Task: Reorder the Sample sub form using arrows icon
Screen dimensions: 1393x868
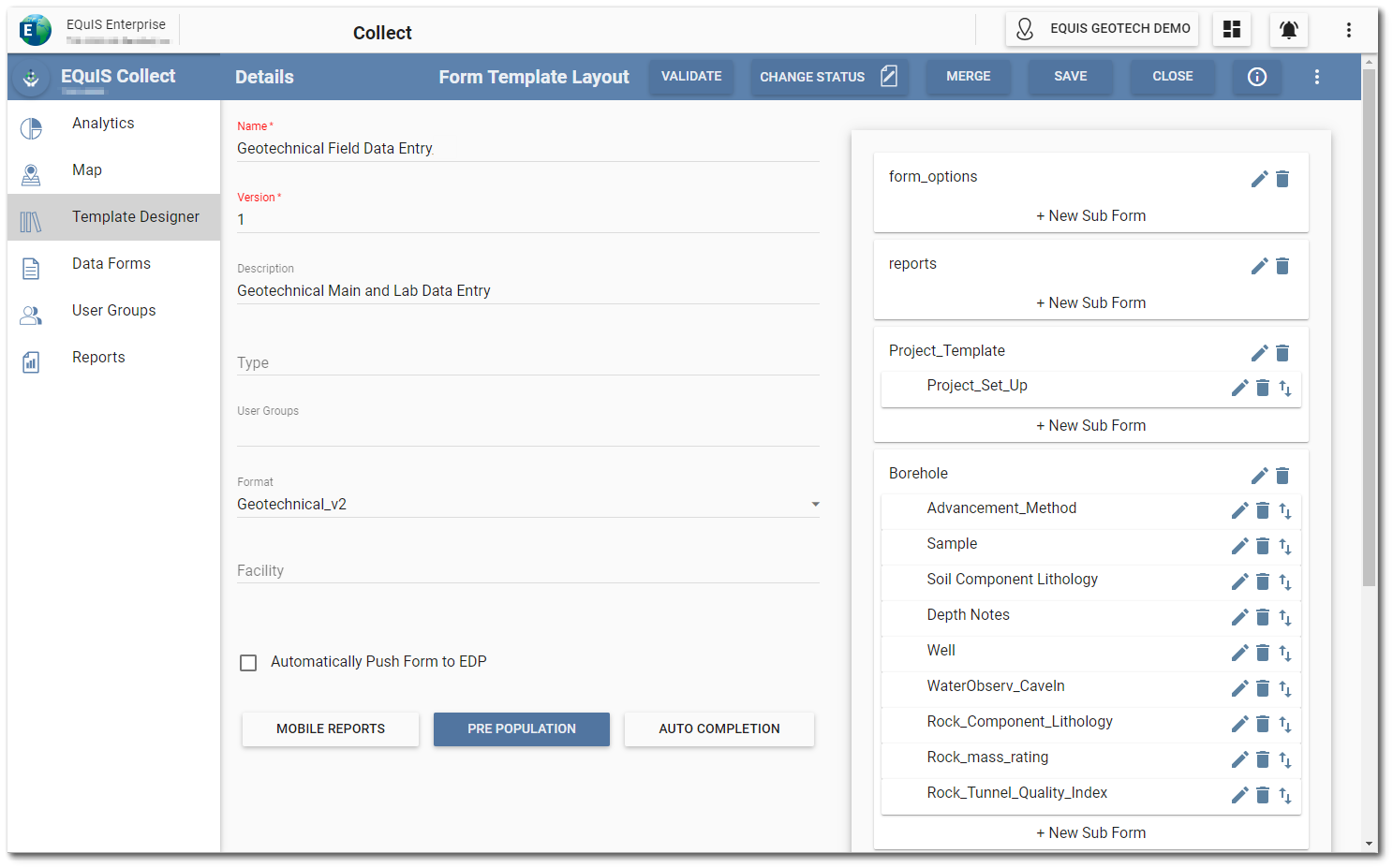Action: click(1285, 546)
